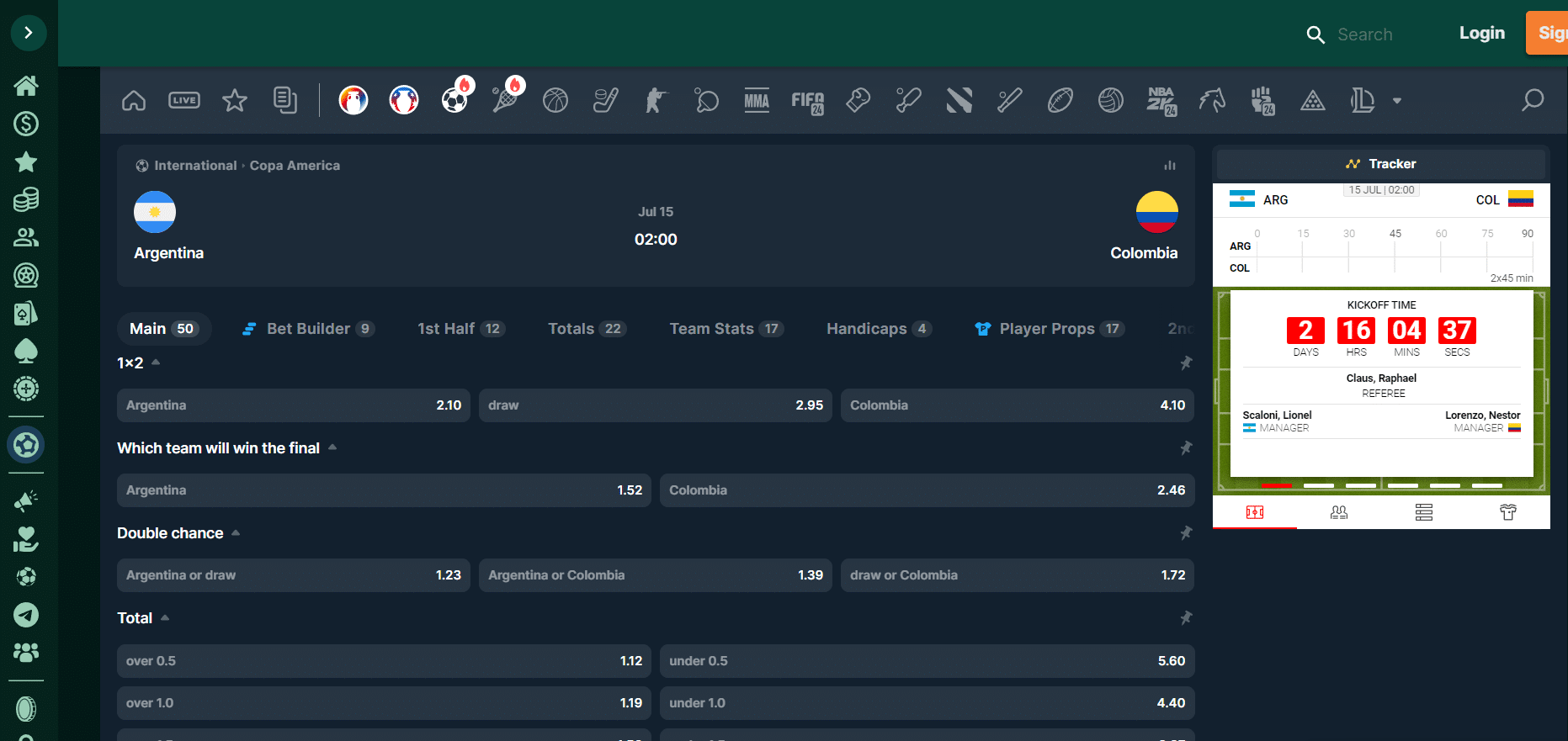Select the Counter-Strike shooter icon
This screenshot has height=741, width=1568.
(656, 100)
